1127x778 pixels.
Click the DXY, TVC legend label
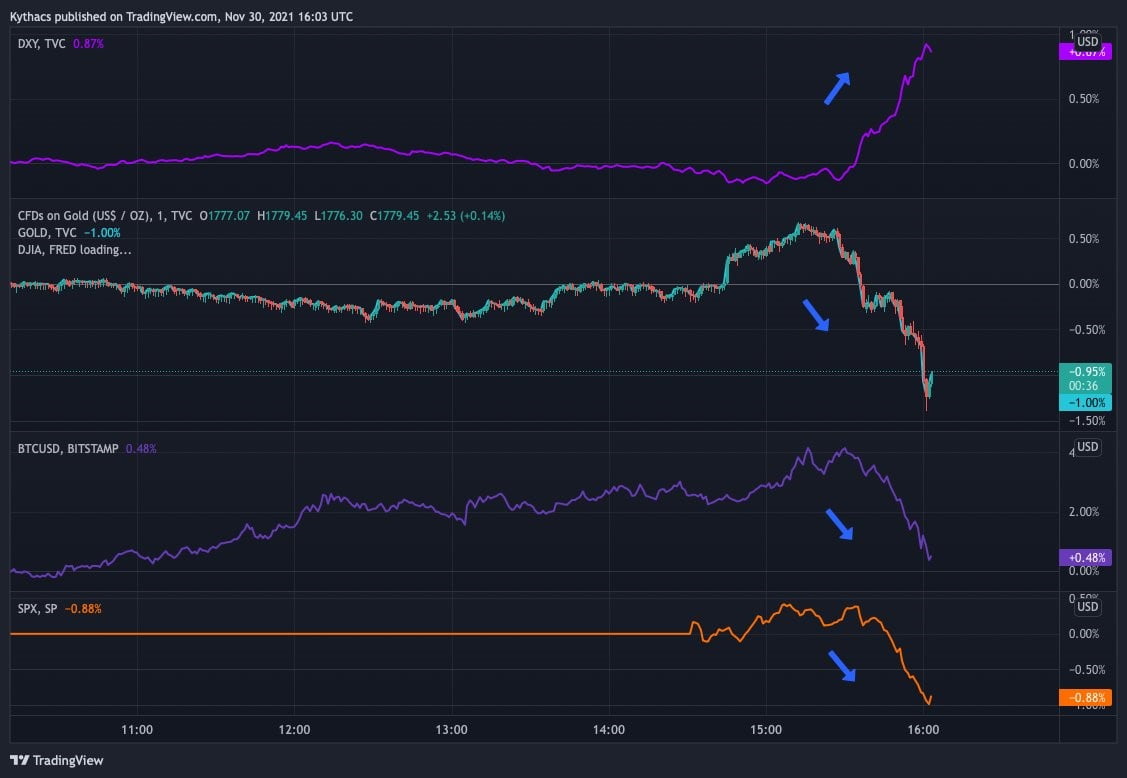tap(42, 44)
